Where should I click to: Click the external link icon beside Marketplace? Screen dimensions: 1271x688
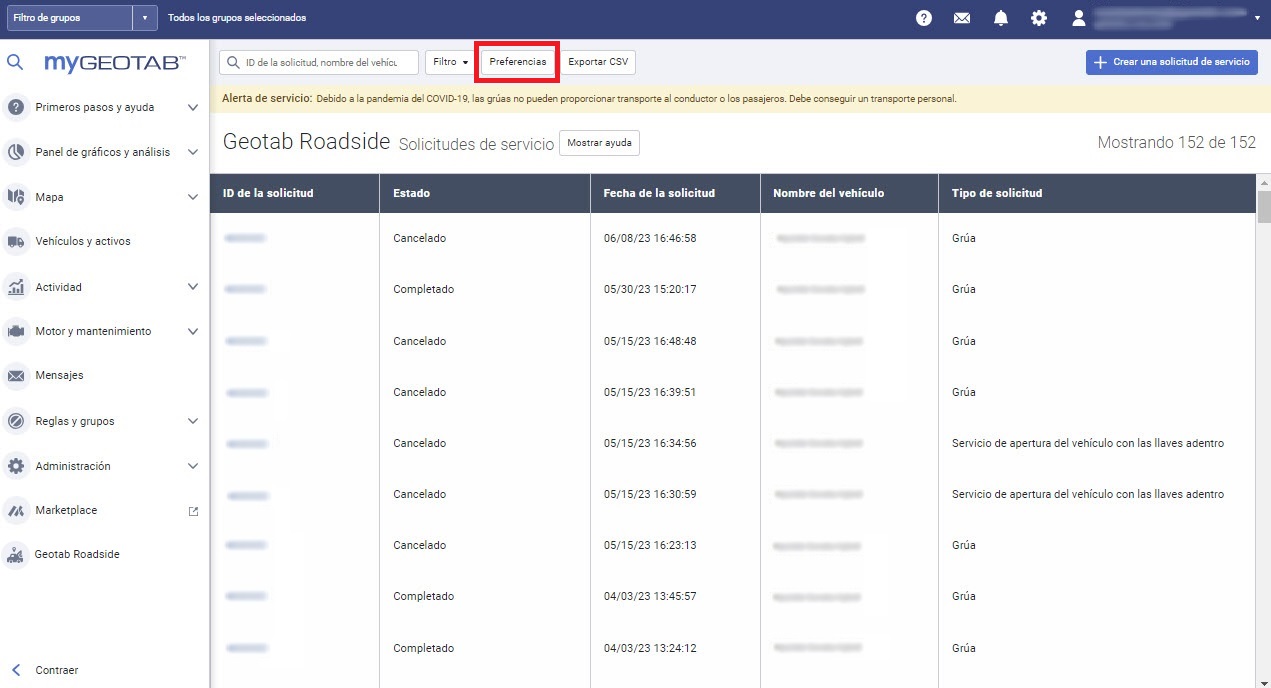194,511
